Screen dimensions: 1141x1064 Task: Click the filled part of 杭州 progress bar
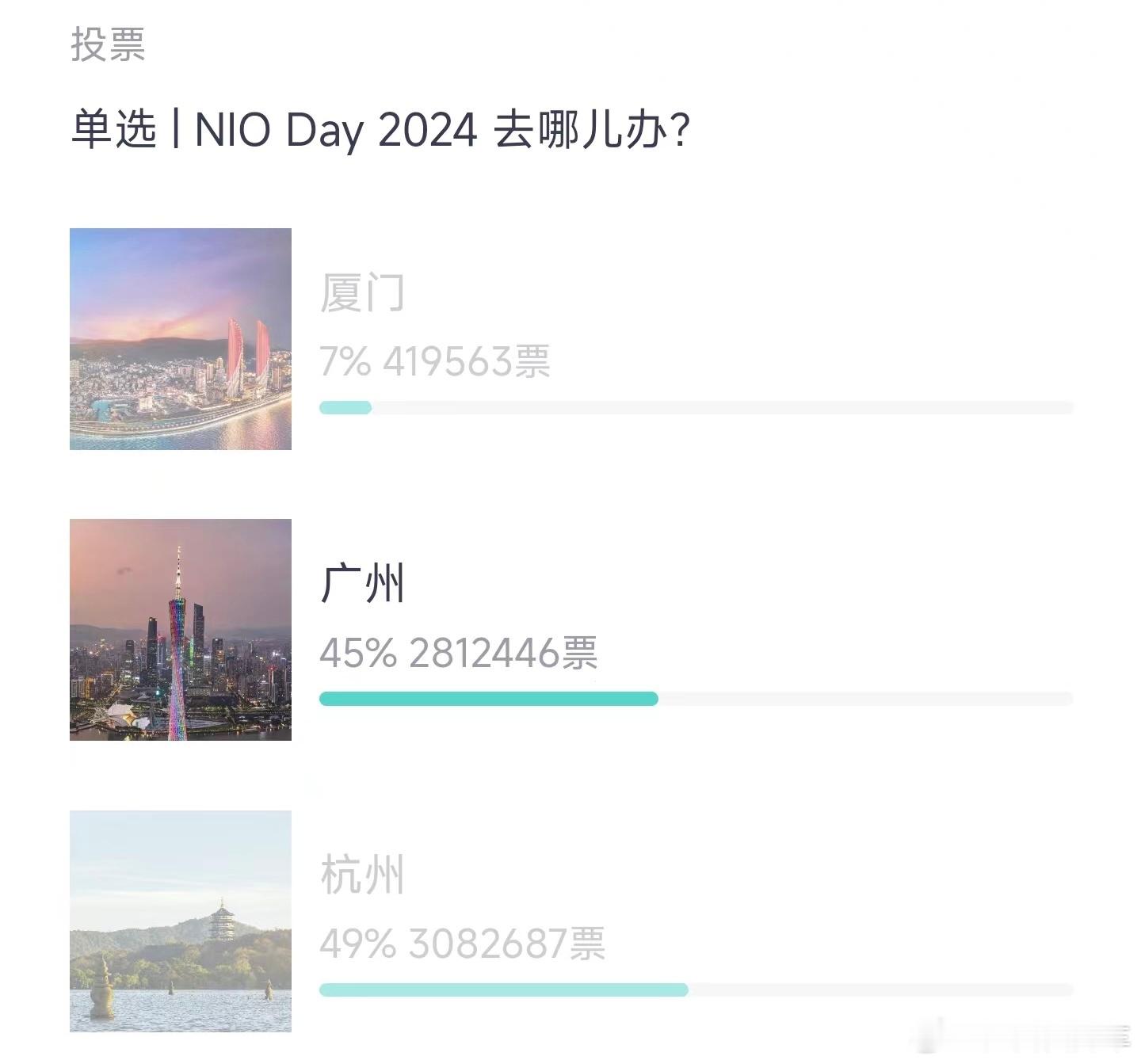(504, 990)
